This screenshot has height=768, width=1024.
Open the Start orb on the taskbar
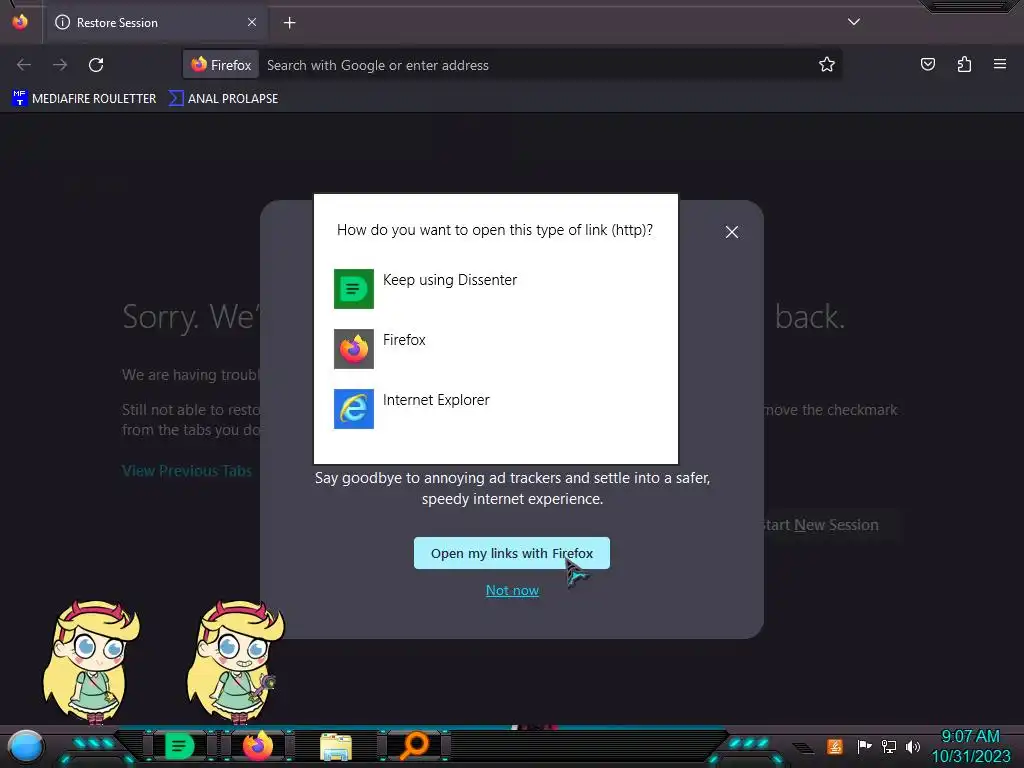26,746
